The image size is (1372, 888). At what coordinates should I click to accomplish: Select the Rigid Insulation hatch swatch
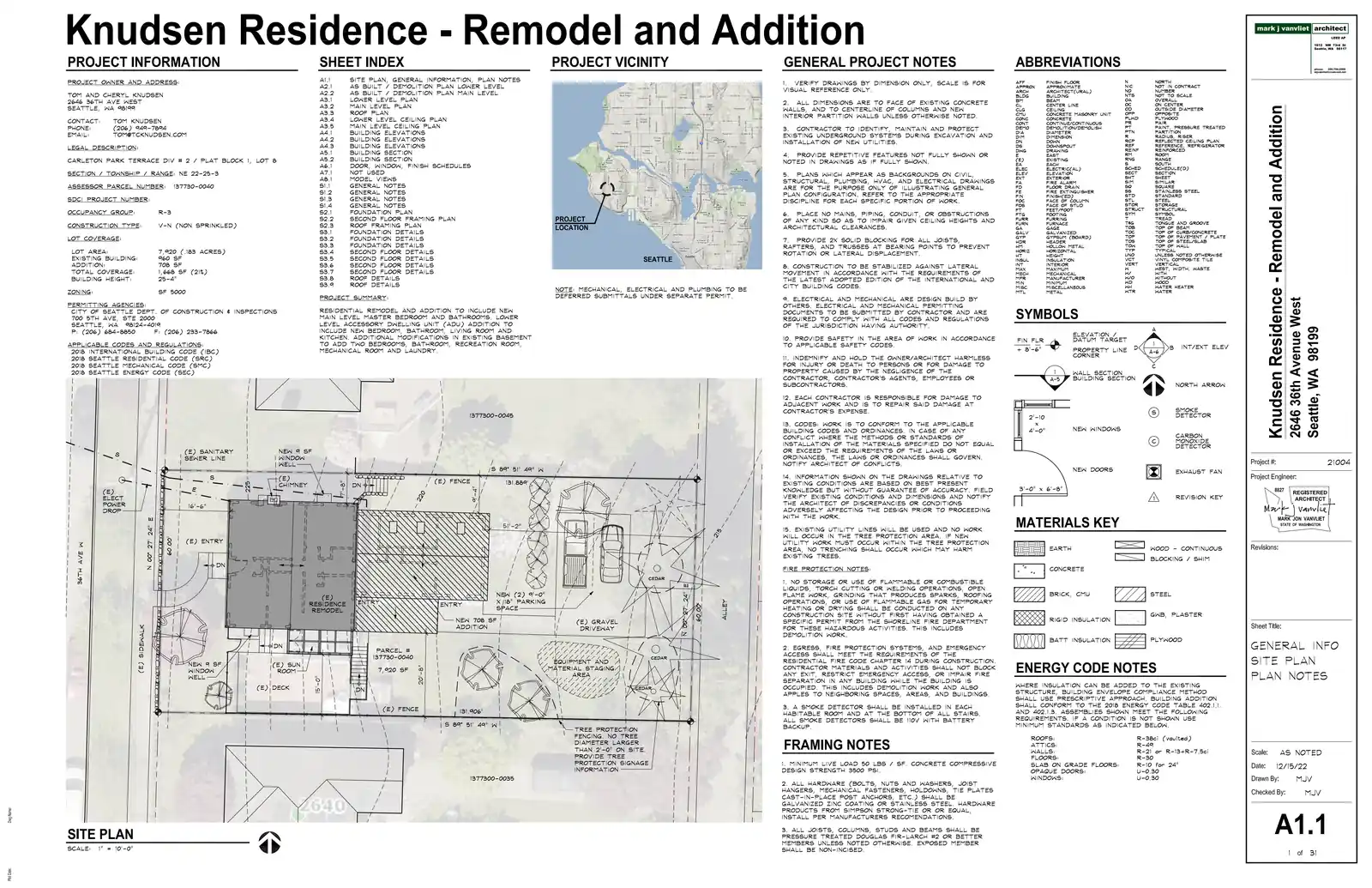pyautogui.click(x=1028, y=619)
